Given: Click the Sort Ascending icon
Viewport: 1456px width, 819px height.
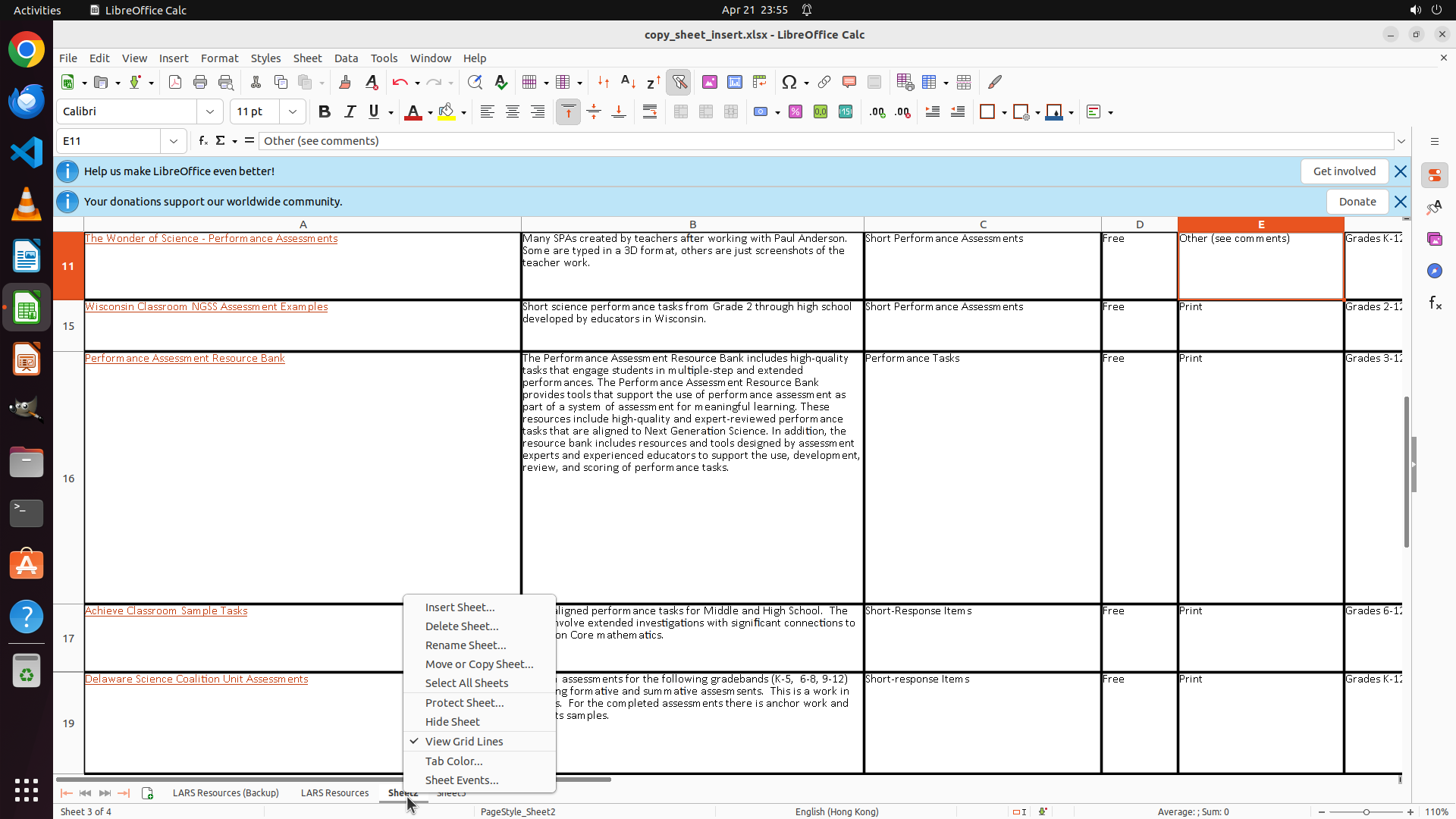Looking at the screenshot, I should (628, 82).
